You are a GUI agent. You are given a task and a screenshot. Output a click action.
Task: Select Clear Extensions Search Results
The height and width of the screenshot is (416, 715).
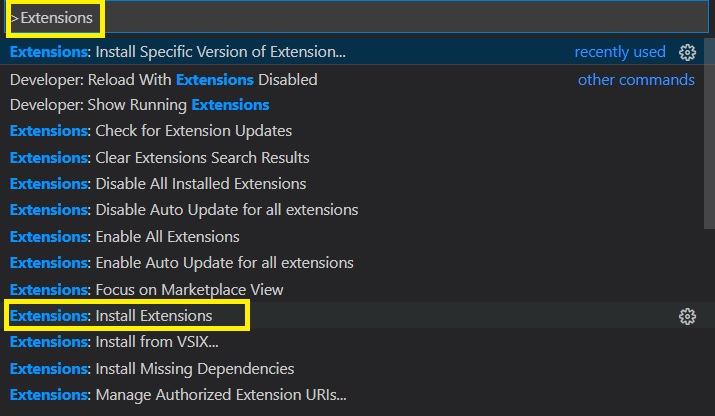[x=352, y=157]
